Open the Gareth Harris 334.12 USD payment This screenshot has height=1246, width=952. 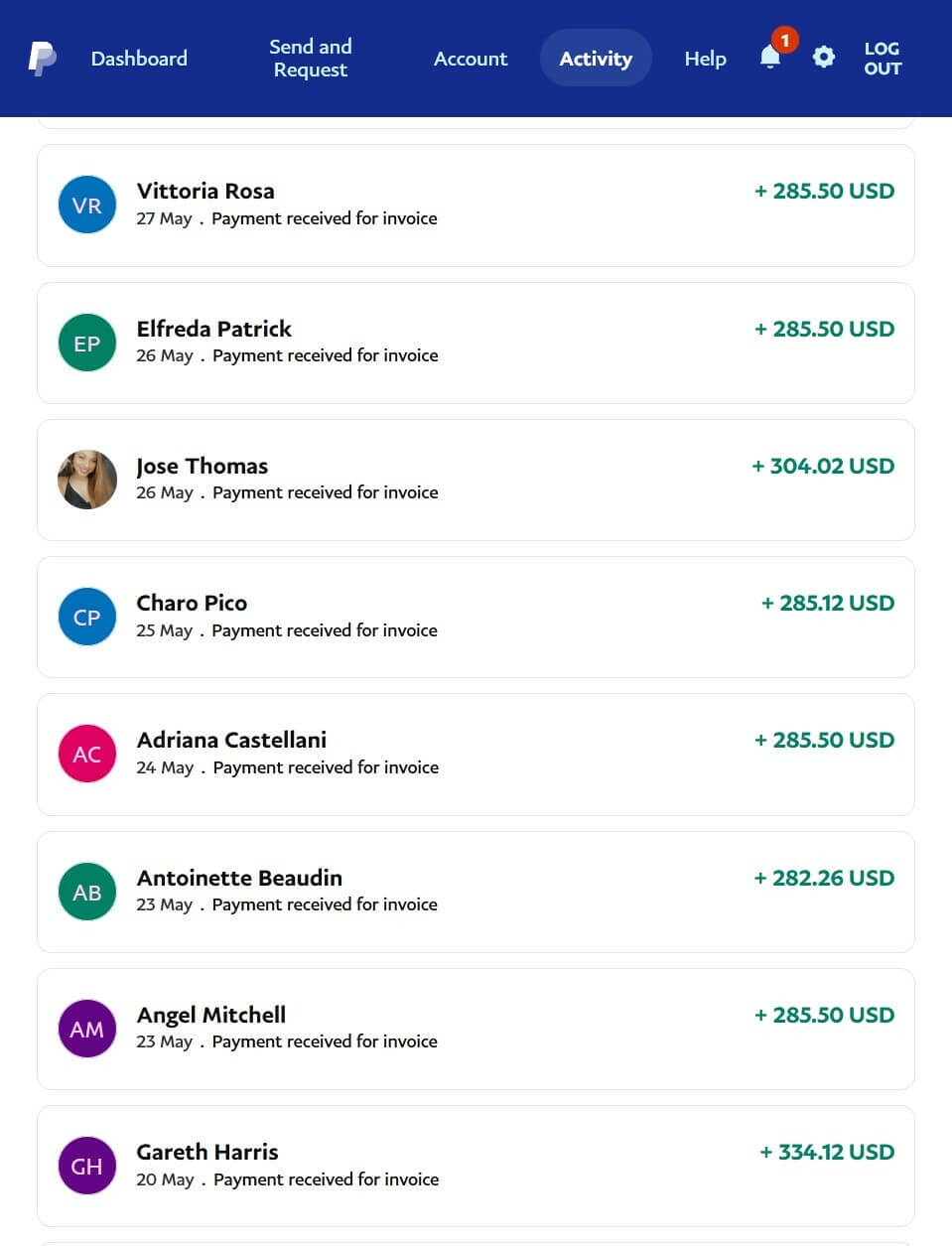pyautogui.click(x=476, y=1166)
